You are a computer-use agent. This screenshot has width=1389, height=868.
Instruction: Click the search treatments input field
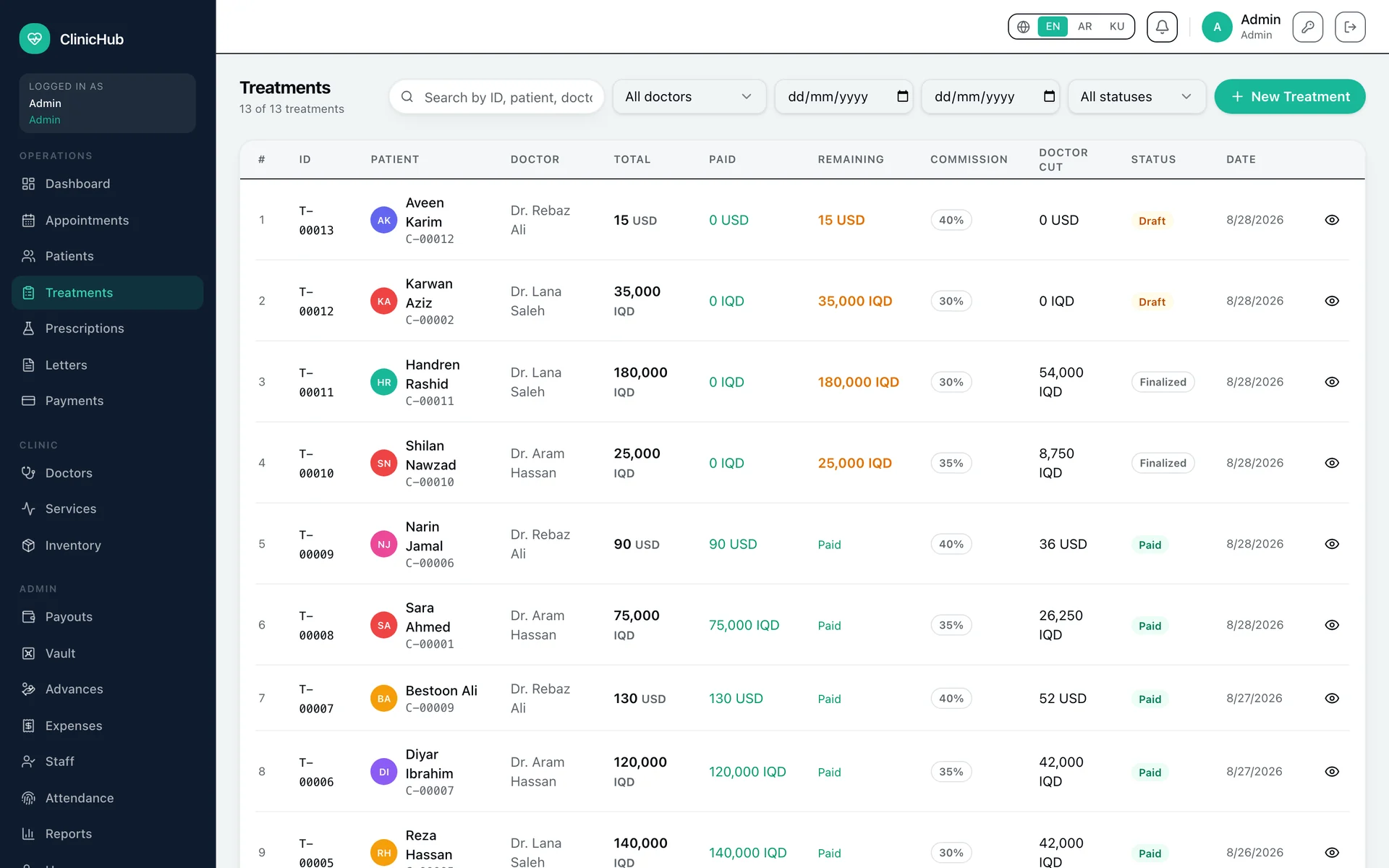coord(496,96)
